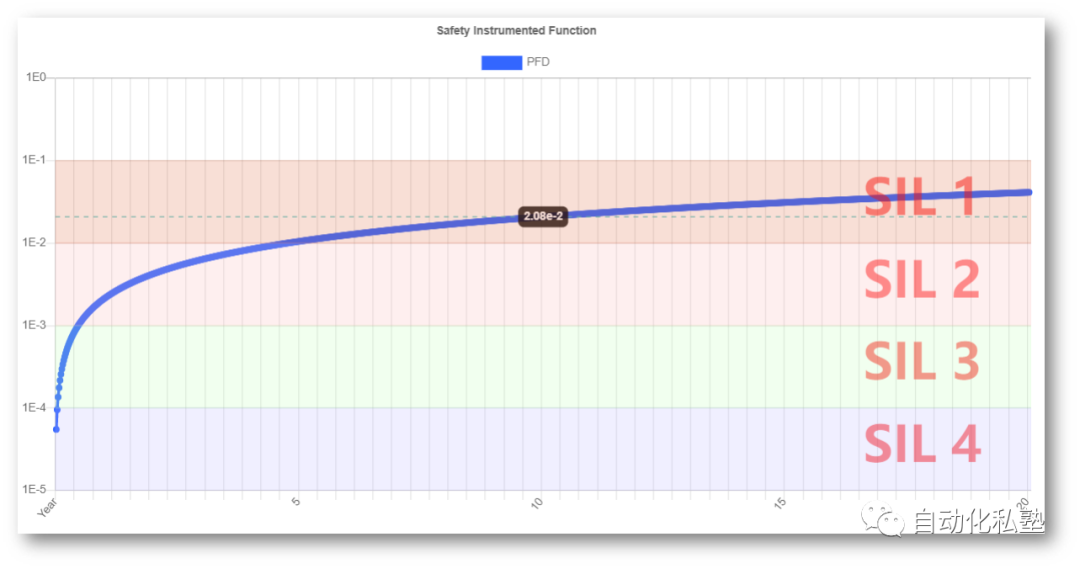
Task: Click the SIL 2 zone label
Action: [x=922, y=279]
